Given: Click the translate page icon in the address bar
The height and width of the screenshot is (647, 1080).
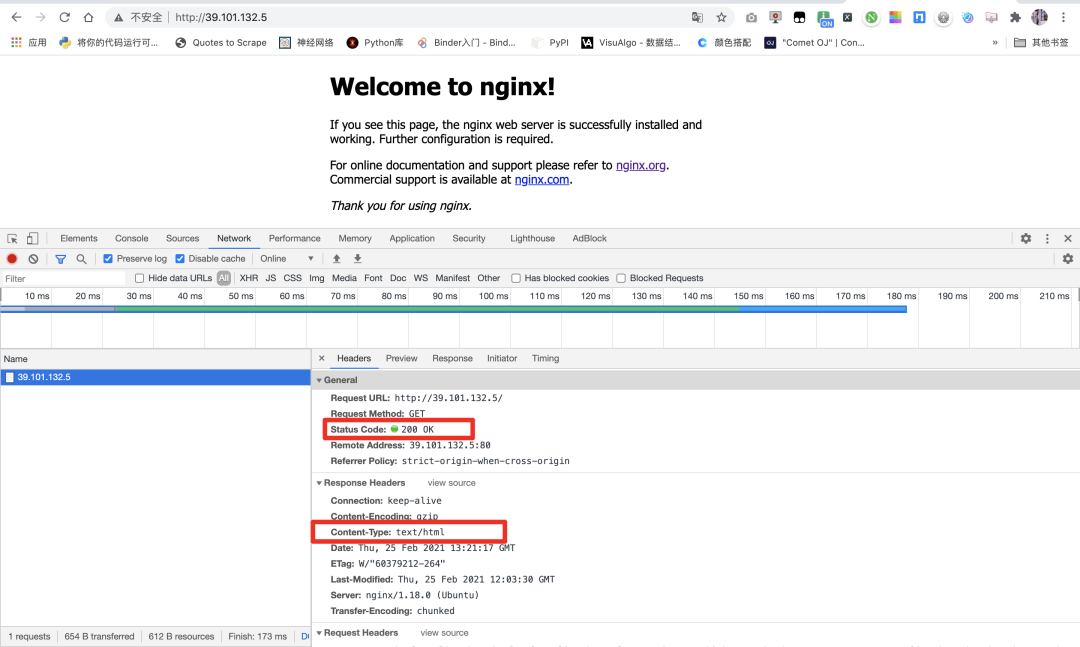Looking at the screenshot, I should [697, 17].
